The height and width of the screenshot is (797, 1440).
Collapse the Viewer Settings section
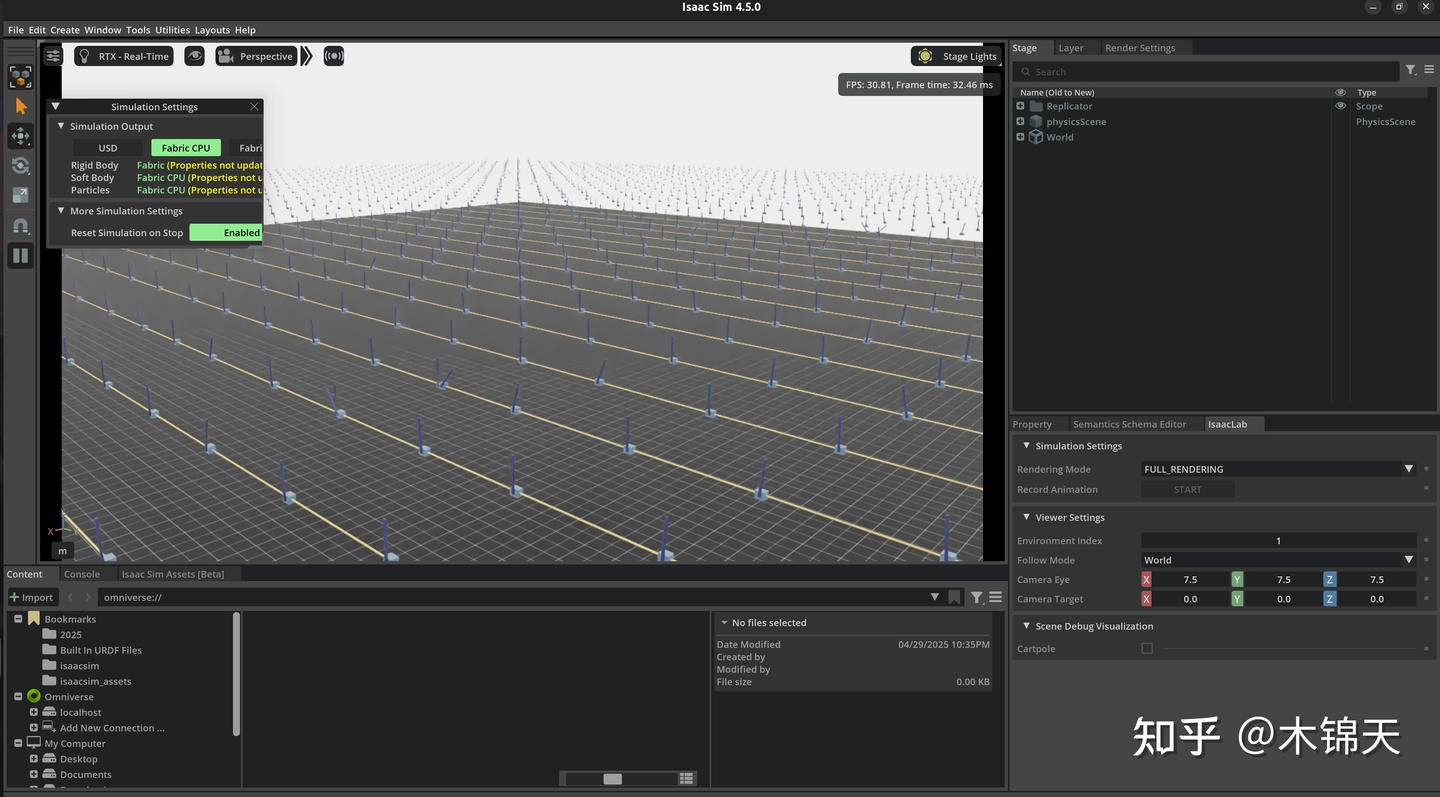click(x=1026, y=517)
